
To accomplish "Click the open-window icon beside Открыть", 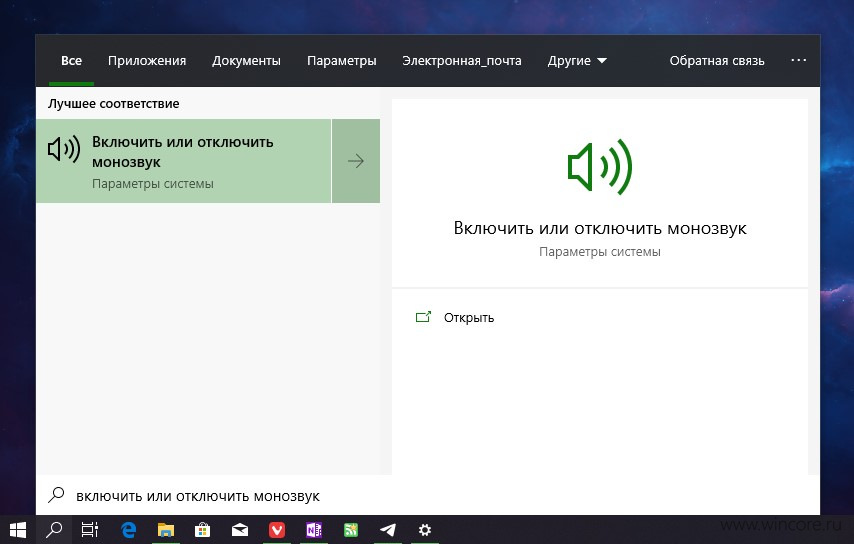I will click(x=423, y=317).
